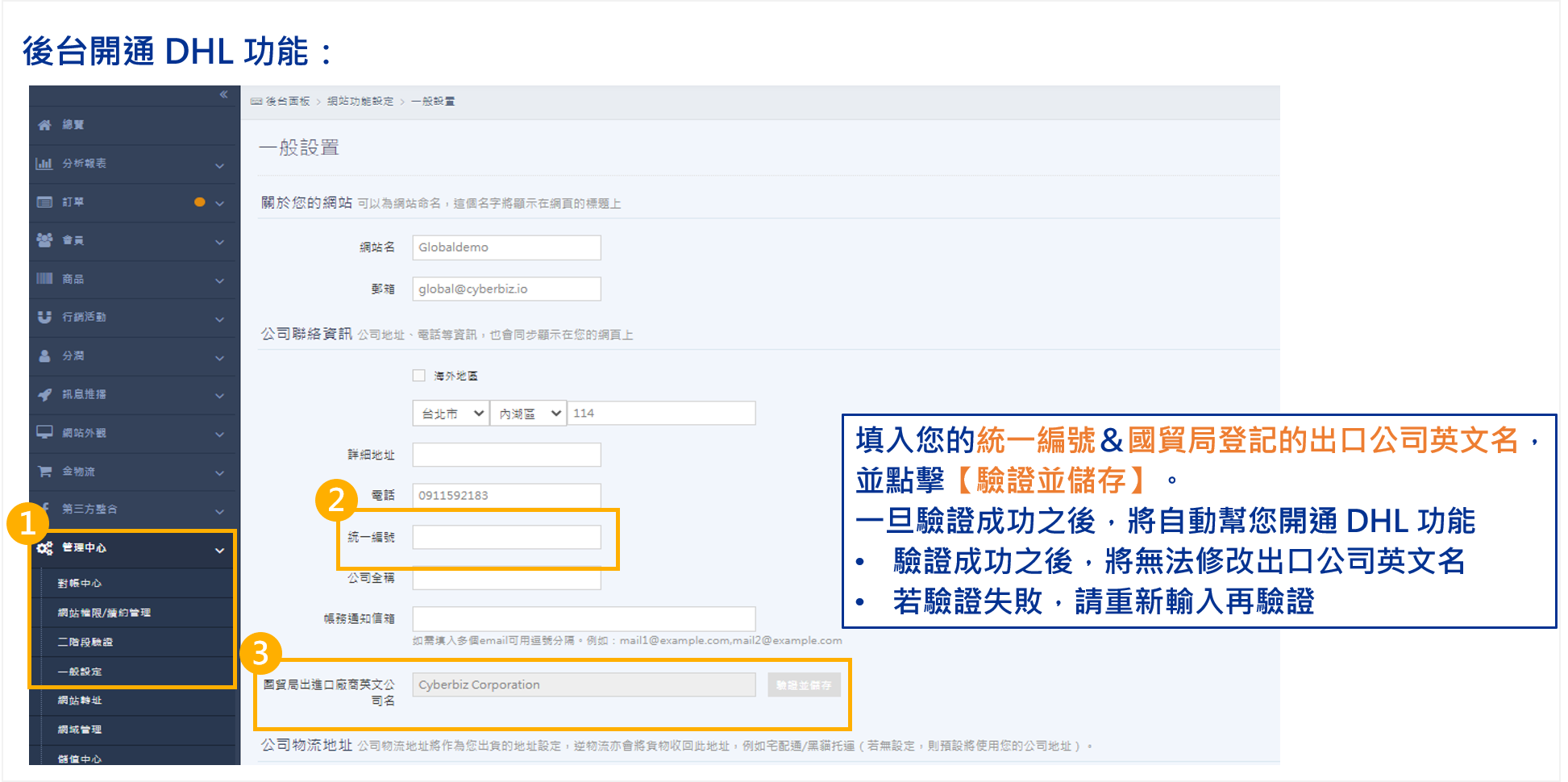The image size is (1568, 782).
Task: Toggle the overseas region option off
Action: 418,374
